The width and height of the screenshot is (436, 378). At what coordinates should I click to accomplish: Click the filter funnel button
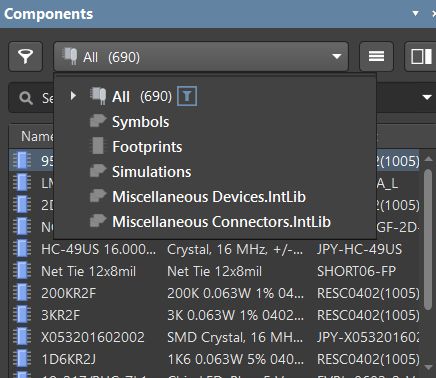(x=26, y=56)
